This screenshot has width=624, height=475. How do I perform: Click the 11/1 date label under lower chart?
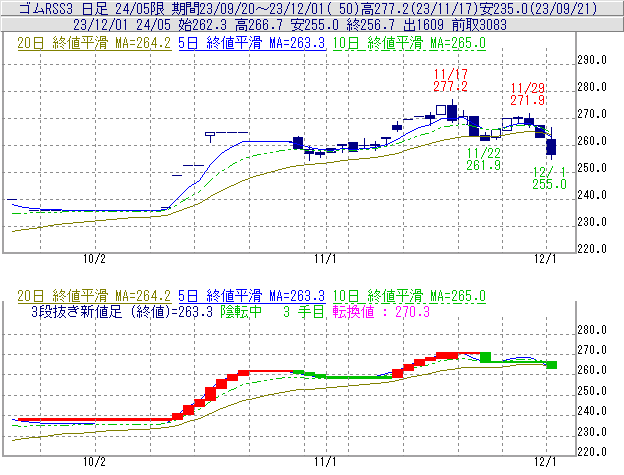(x=325, y=462)
